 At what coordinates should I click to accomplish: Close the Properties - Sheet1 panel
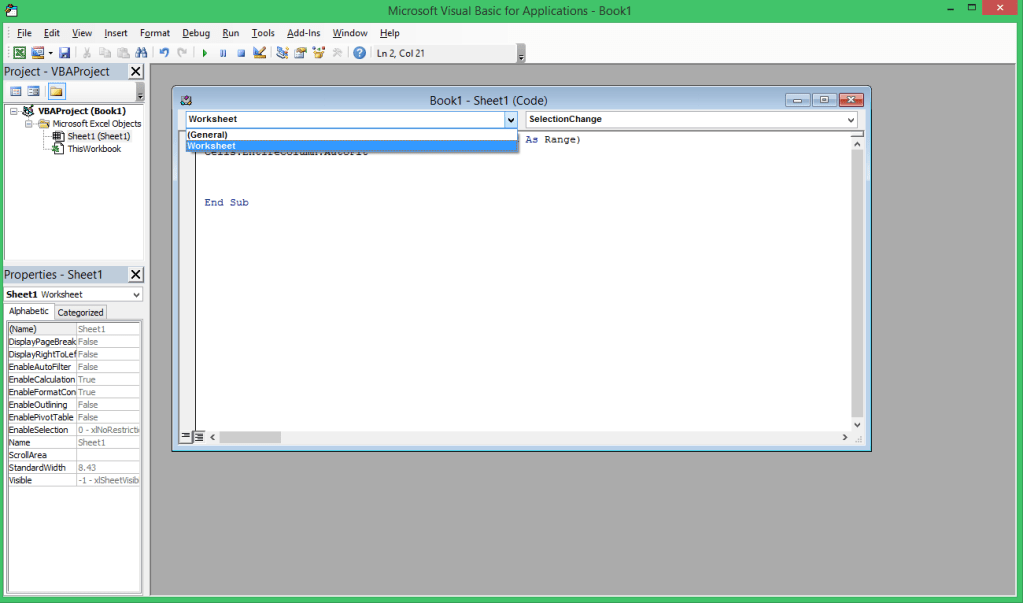coord(136,275)
